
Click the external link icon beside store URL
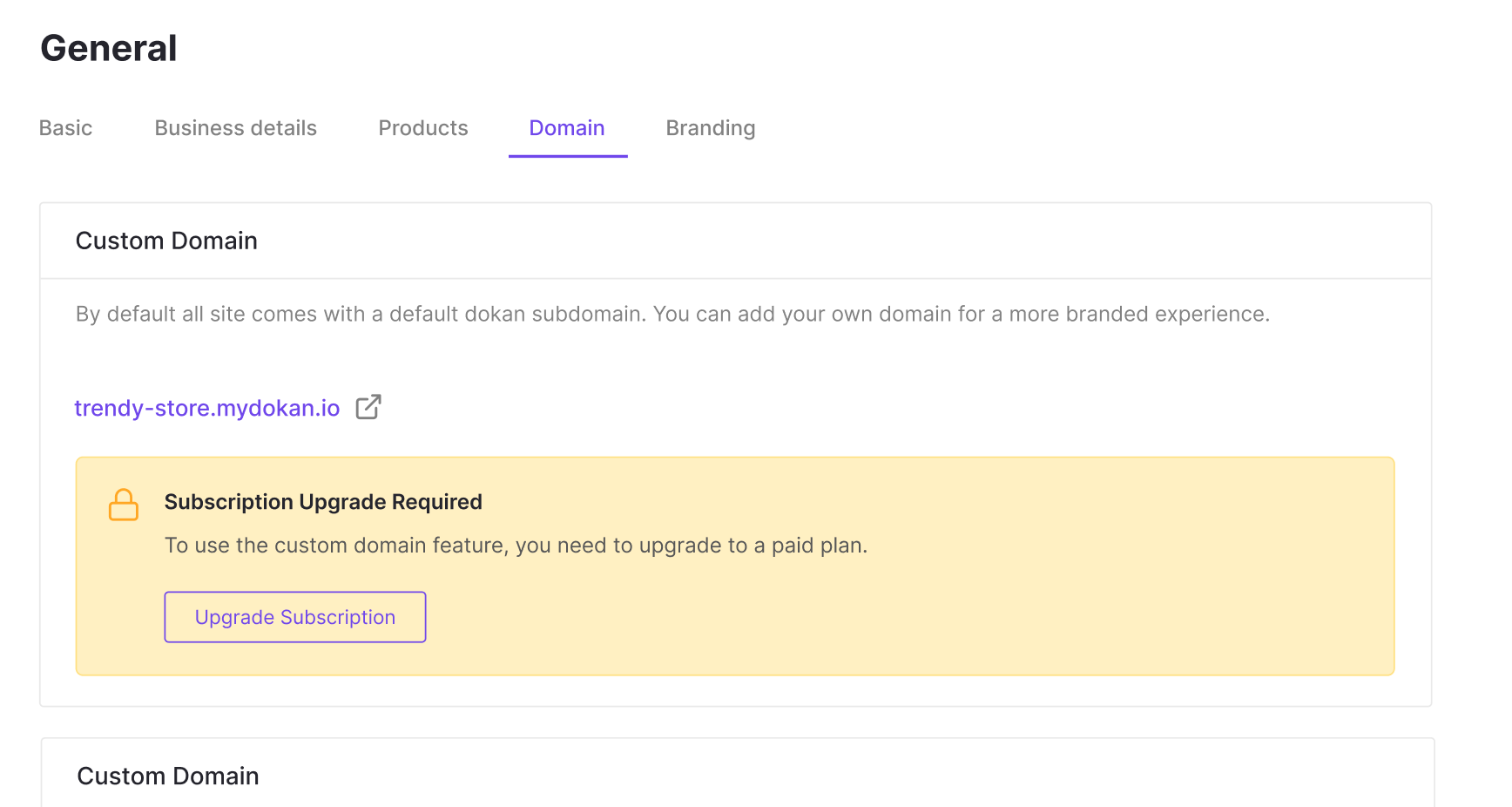(x=368, y=407)
